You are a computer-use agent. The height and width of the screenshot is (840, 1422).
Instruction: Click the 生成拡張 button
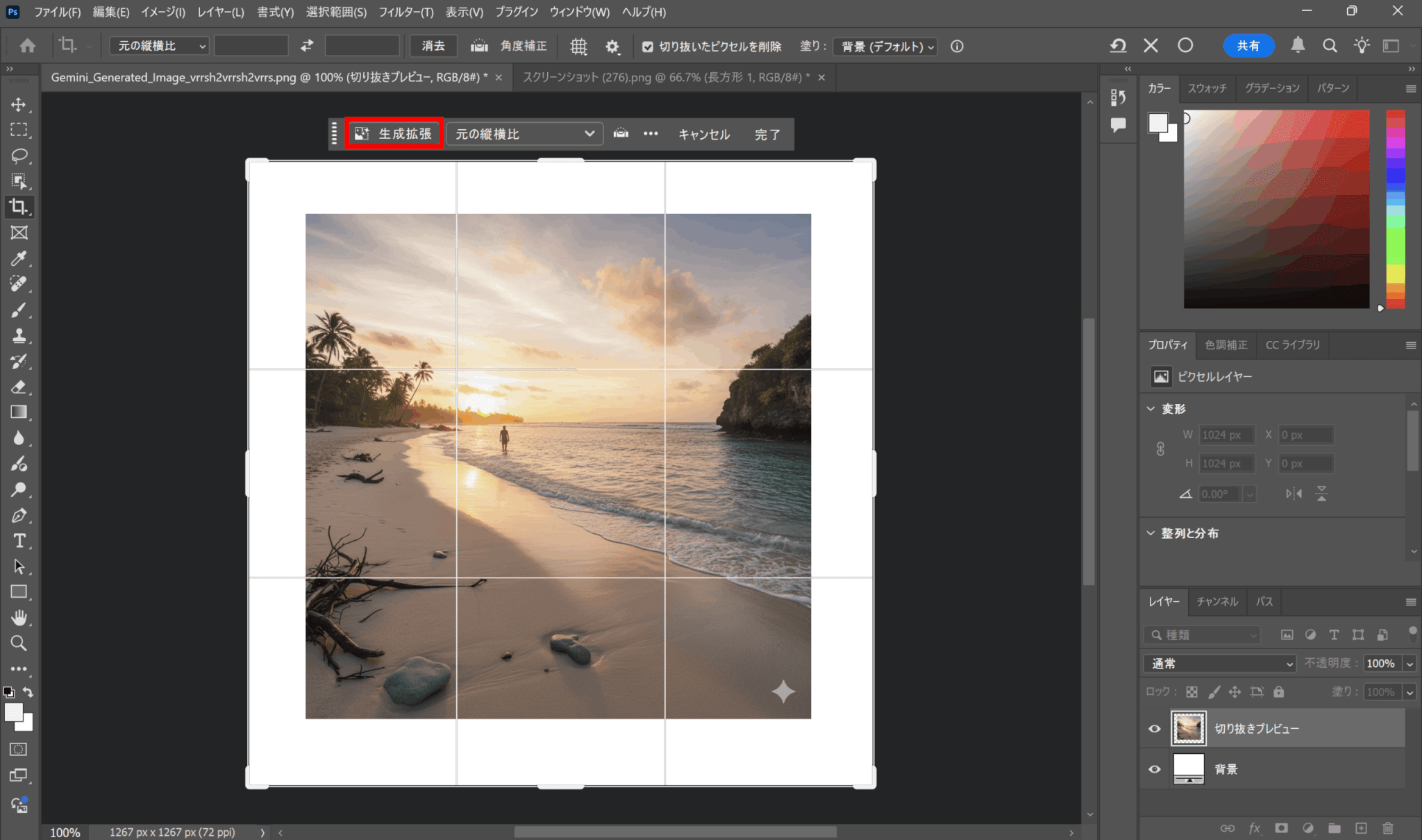394,133
